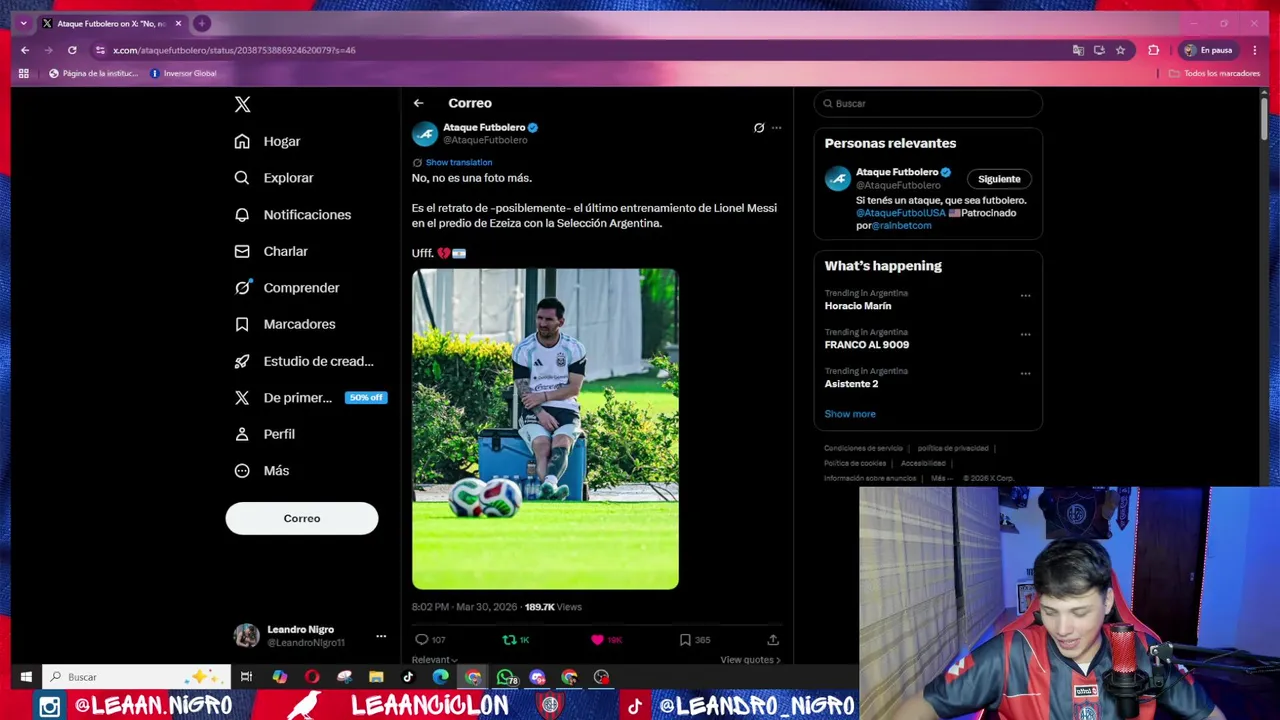Click the En pausa profile button

point(1210,50)
